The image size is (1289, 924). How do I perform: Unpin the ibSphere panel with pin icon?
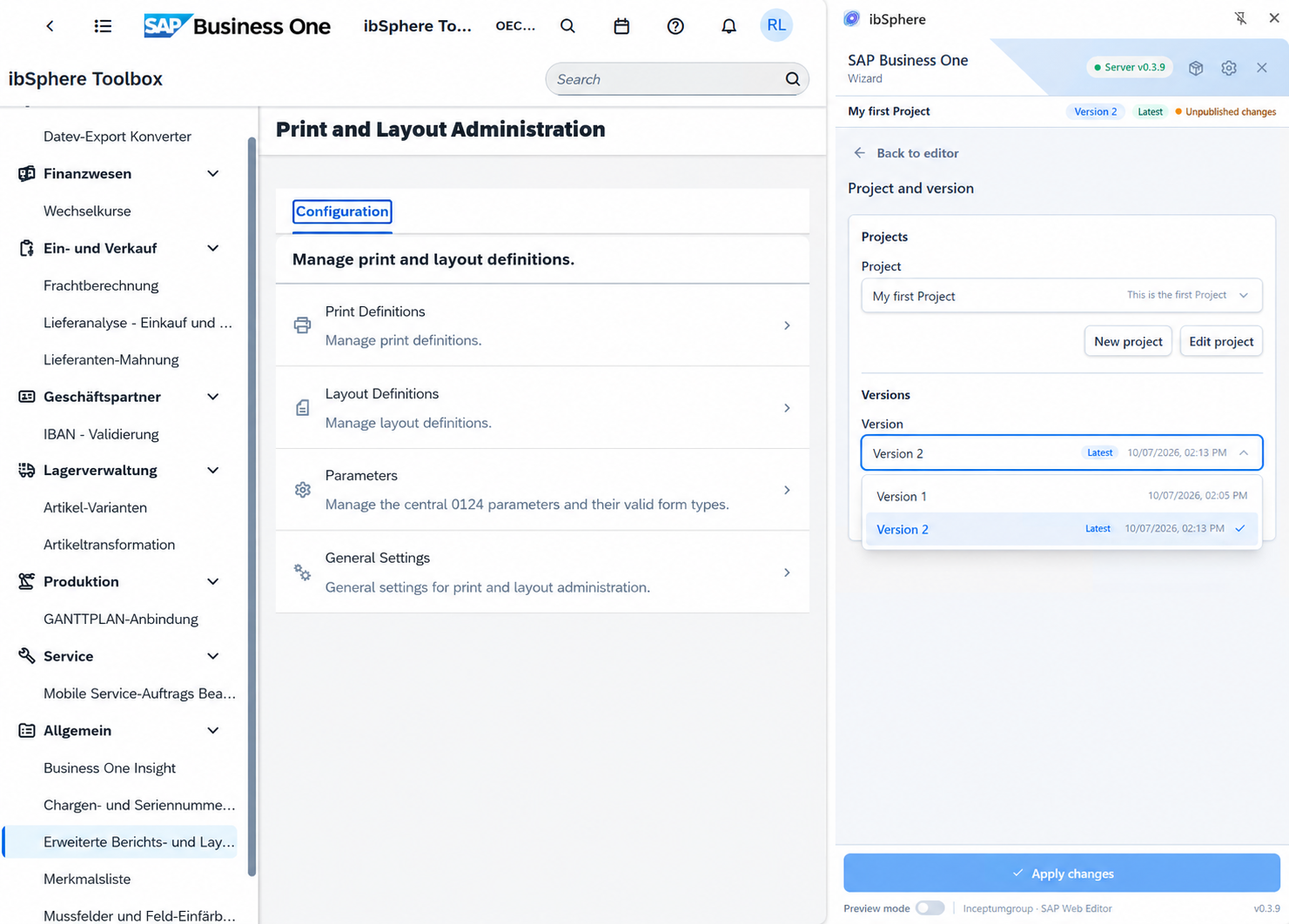[x=1240, y=18]
